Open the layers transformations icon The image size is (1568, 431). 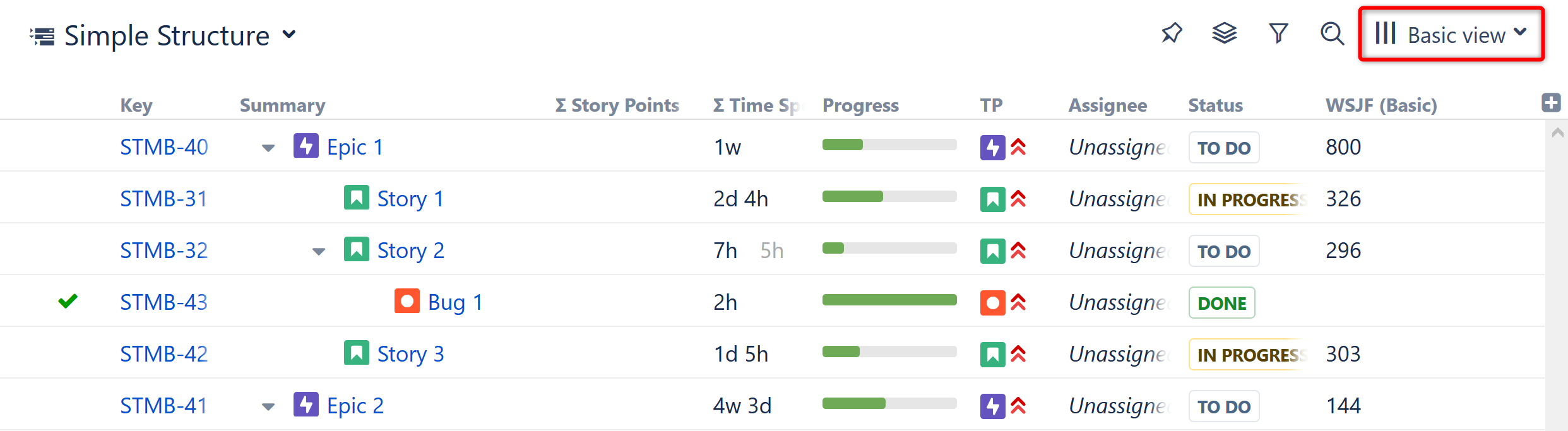(1225, 33)
